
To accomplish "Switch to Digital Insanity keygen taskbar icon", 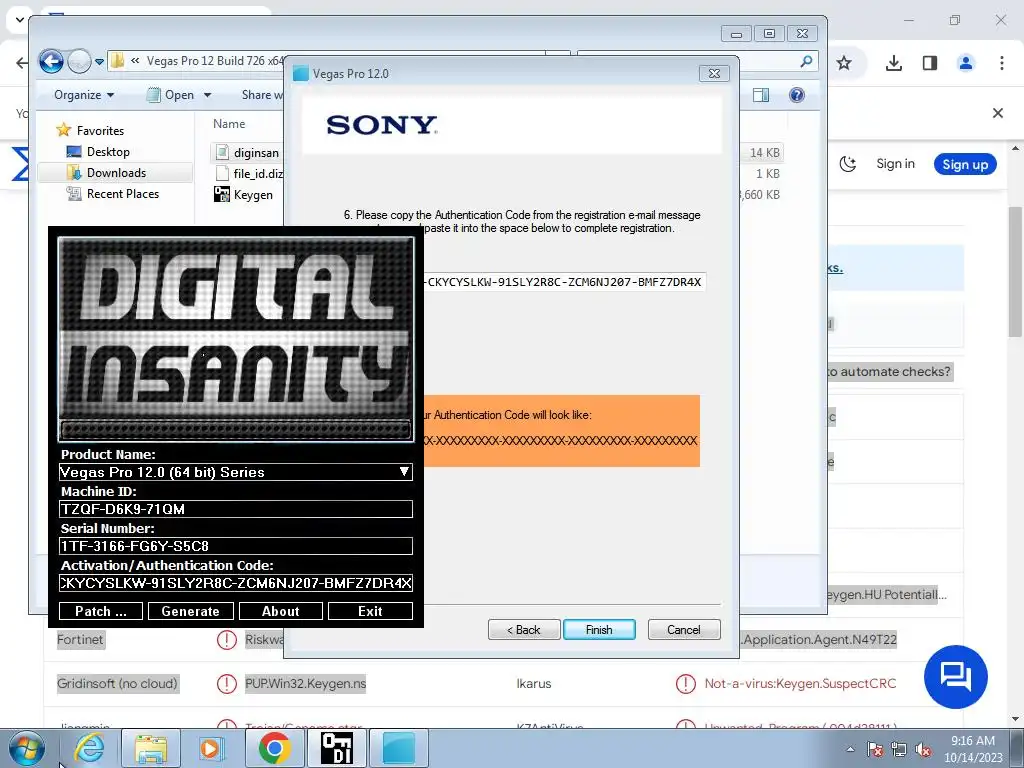I will coord(337,748).
